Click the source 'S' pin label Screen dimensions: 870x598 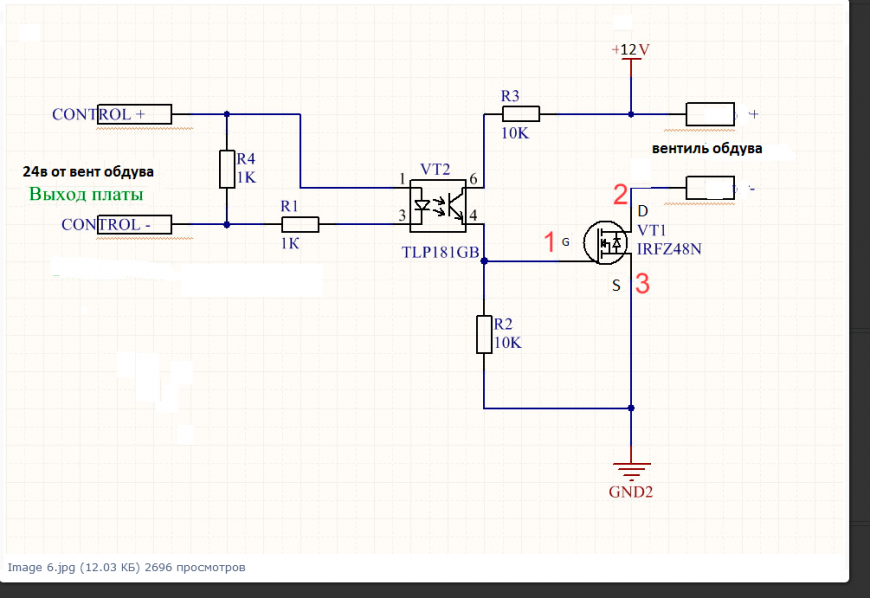(x=616, y=286)
